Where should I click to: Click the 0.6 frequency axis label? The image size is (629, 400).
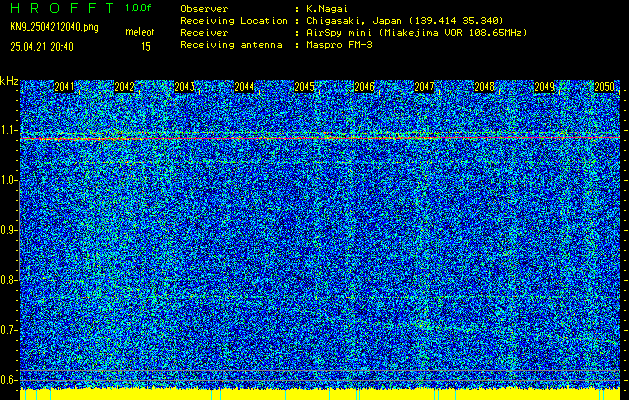(7, 380)
